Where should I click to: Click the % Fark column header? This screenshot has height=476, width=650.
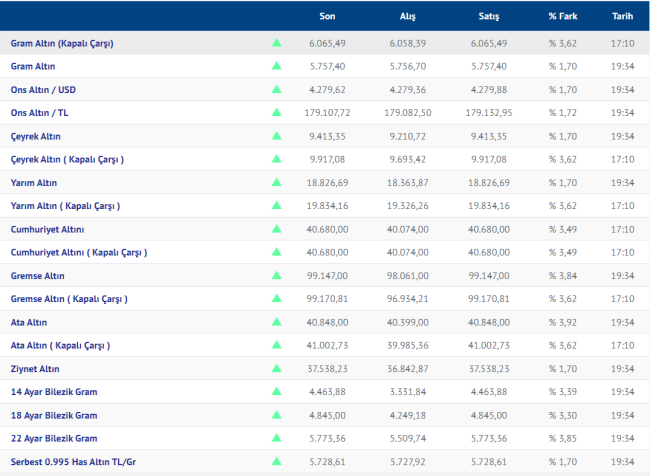(x=561, y=16)
